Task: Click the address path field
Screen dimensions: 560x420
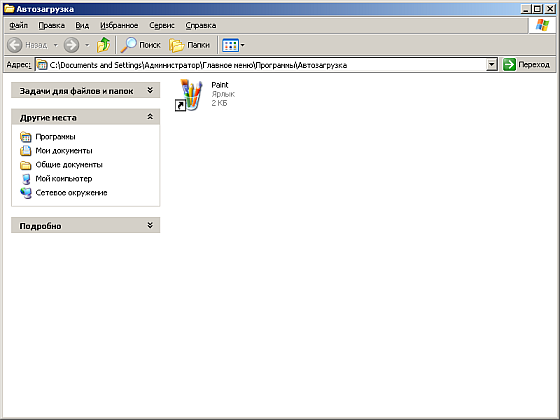Action: 266,65
